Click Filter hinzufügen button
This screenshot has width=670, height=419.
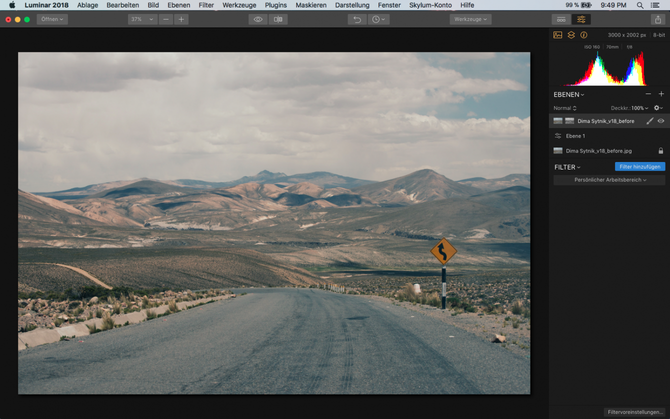tap(640, 167)
